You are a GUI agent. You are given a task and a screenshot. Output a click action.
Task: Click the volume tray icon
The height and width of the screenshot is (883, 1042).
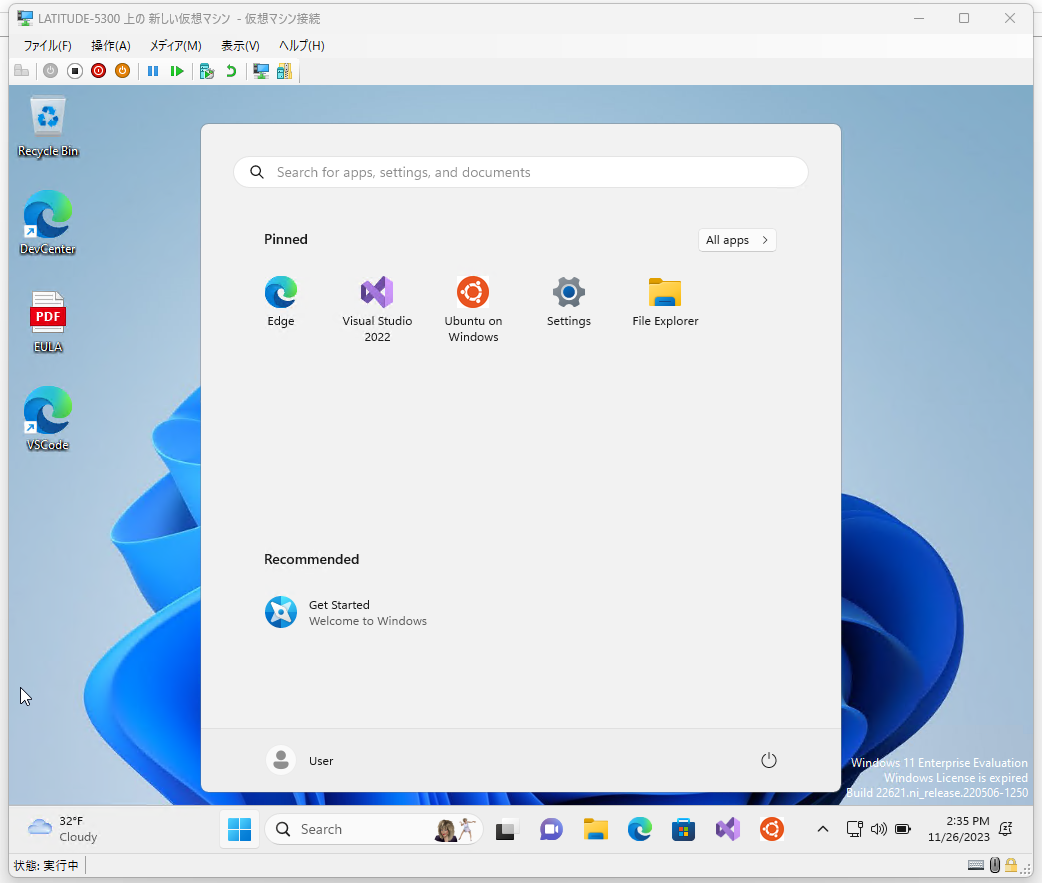coord(879,829)
